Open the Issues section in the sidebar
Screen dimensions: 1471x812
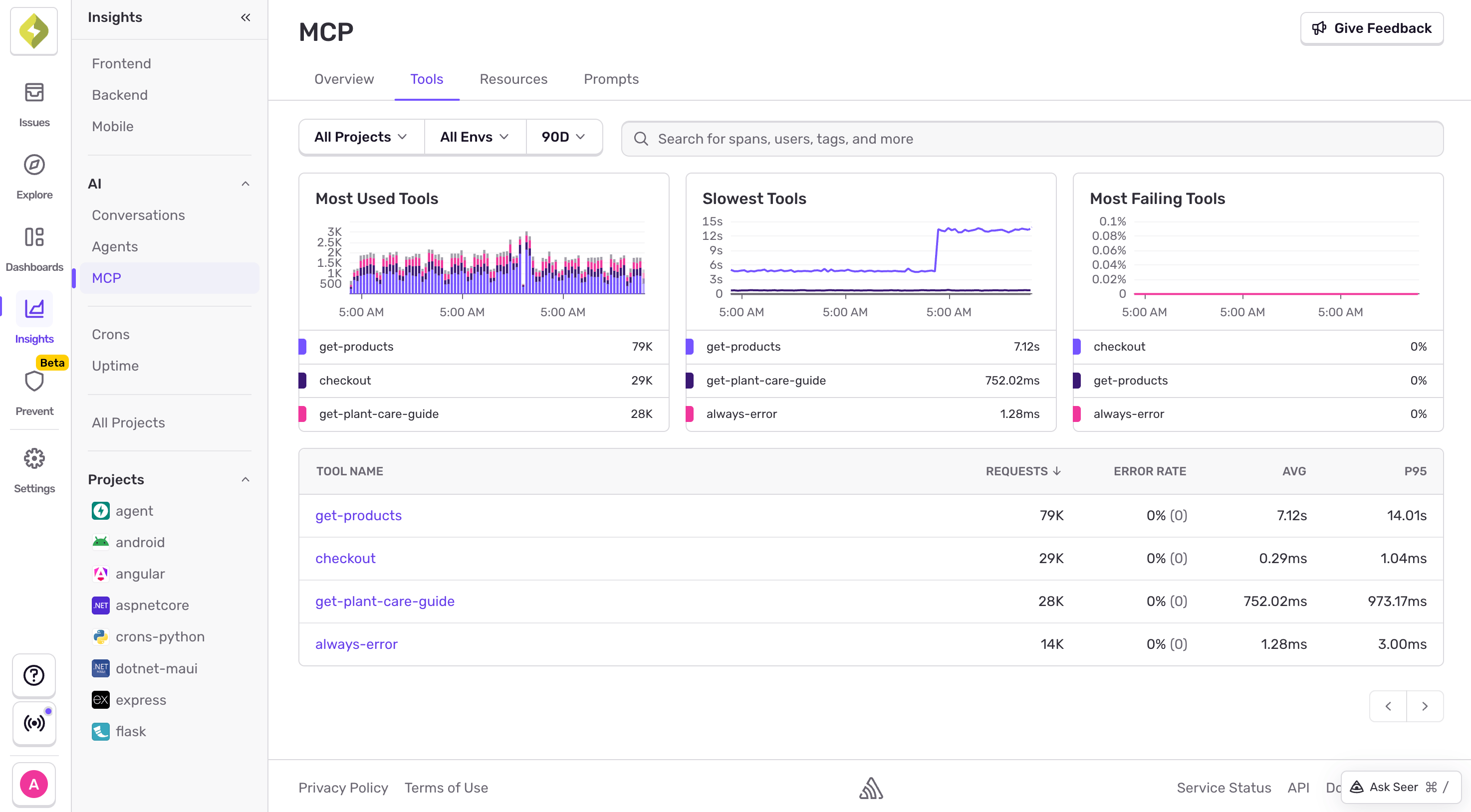click(34, 103)
